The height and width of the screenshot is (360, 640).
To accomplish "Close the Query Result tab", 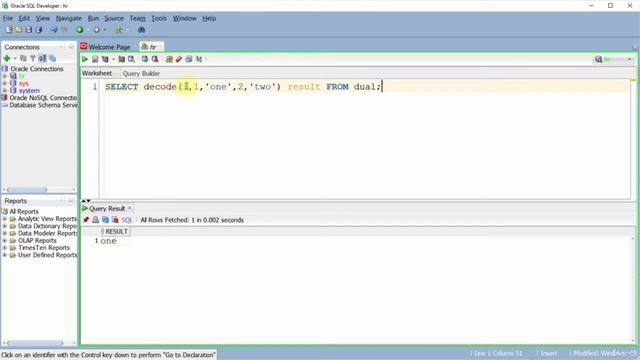I will click(x=130, y=208).
